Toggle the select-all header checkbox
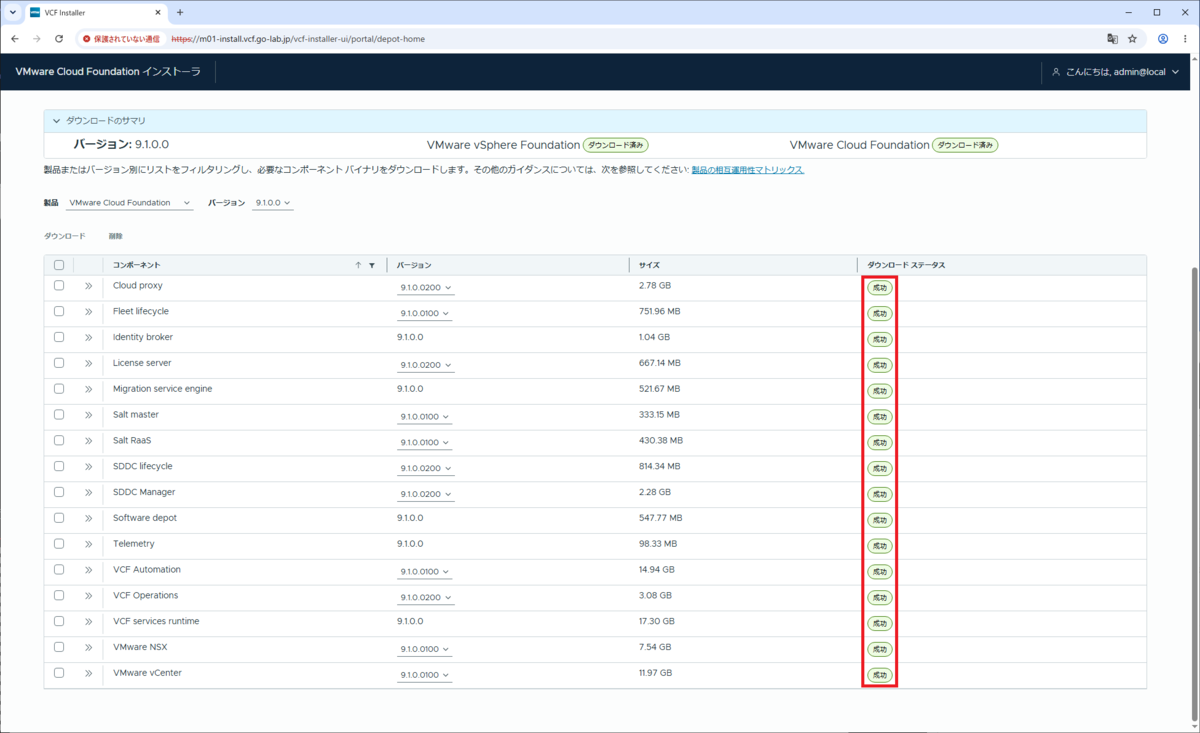Image resolution: width=1200 pixels, height=733 pixels. pos(59,265)
